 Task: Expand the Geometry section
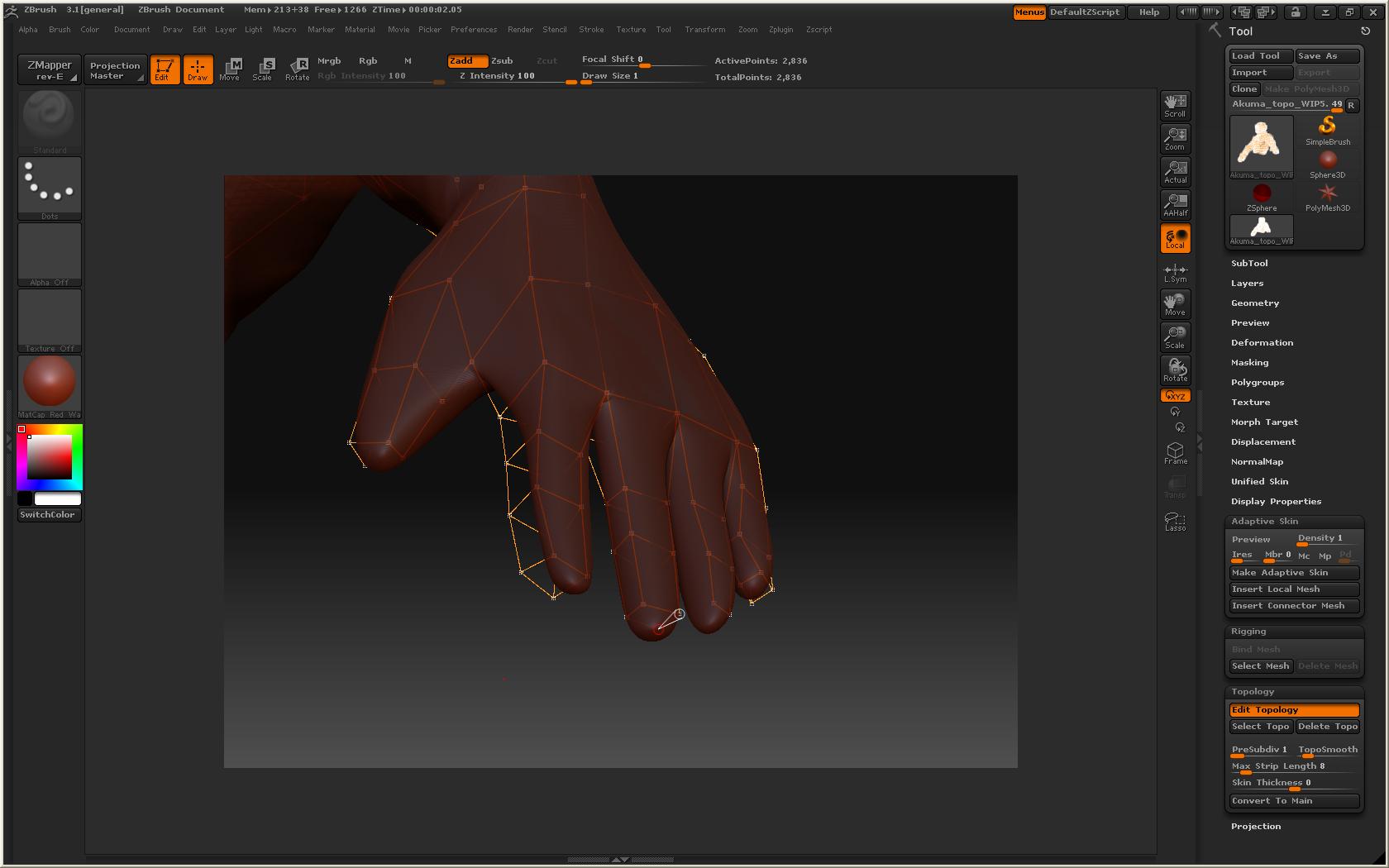pos(1254,303)
